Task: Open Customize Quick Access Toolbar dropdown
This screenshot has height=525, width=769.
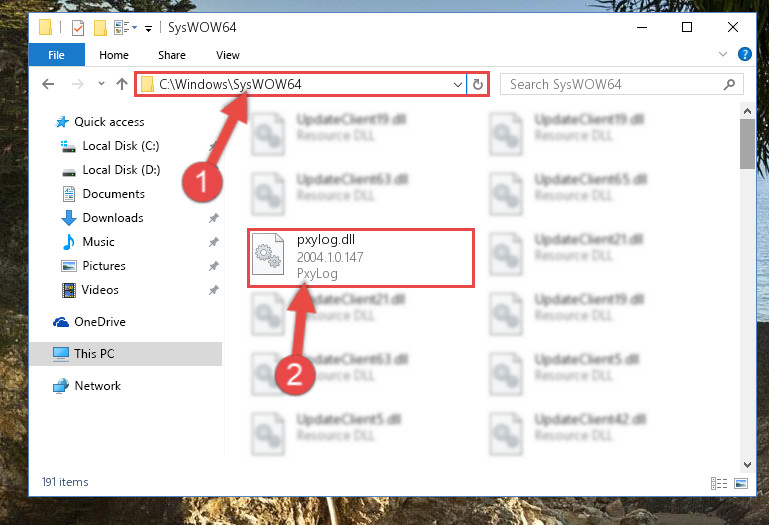Action: pos(149,28)
